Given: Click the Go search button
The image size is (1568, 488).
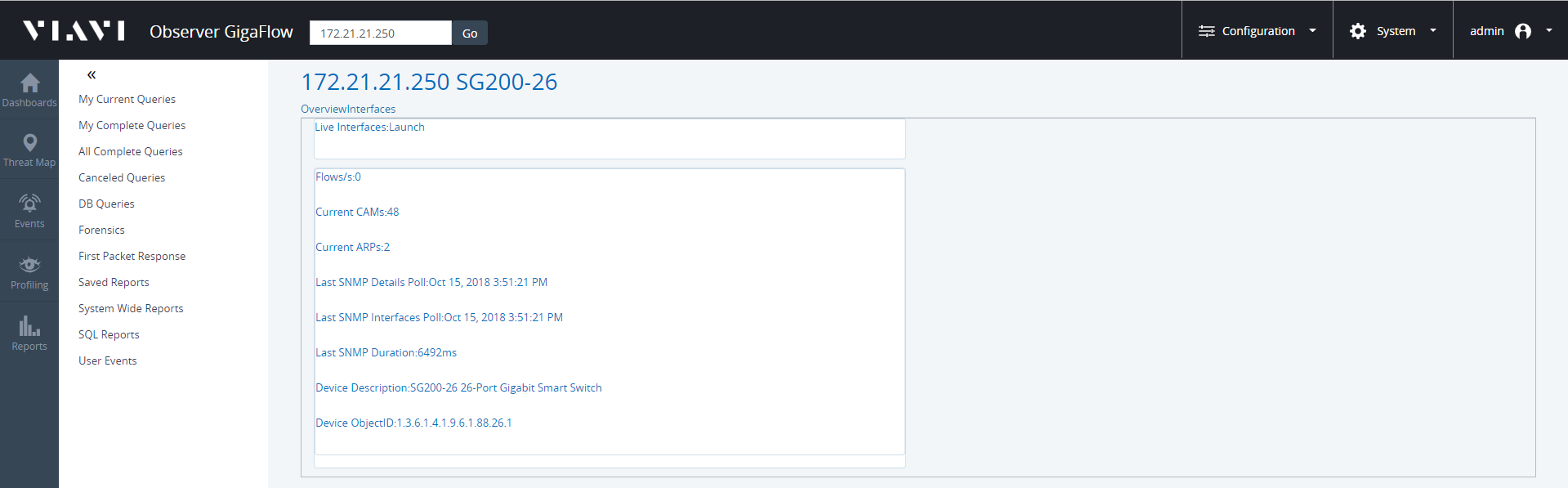Looking at the screenshot, I should point(470,33).
